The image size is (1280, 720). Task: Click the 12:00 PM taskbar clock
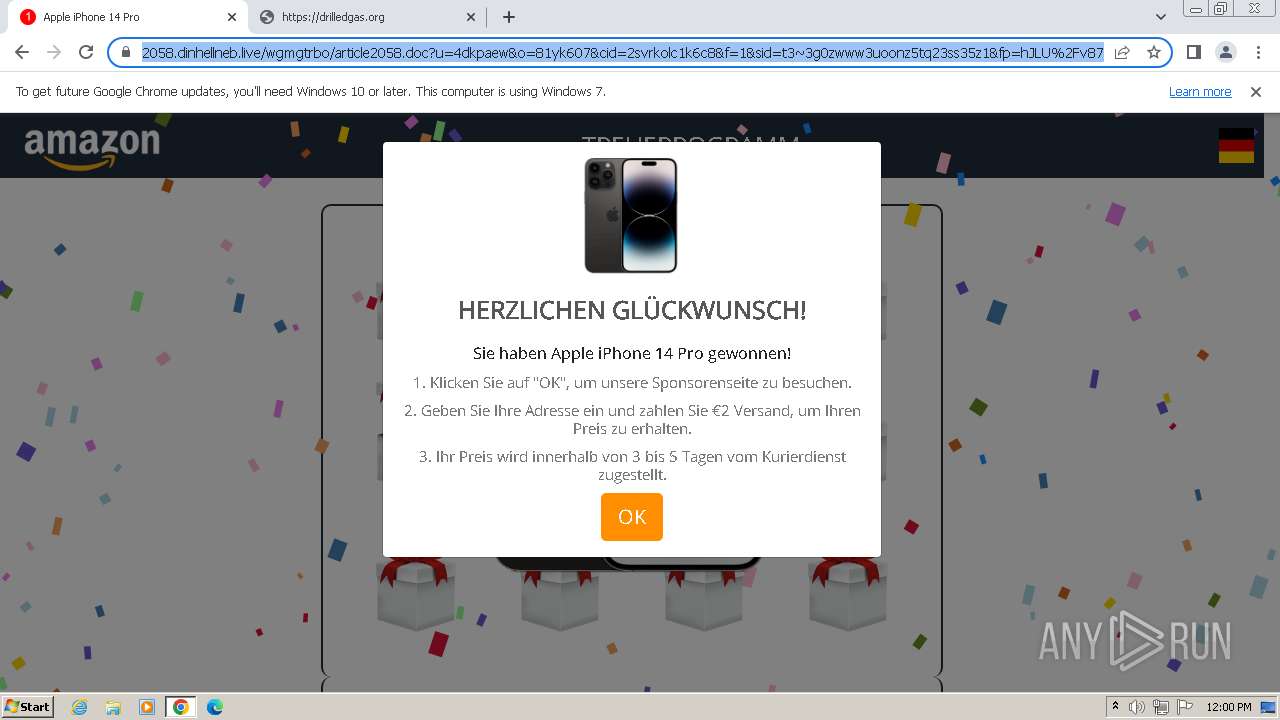click(1229, 707)
